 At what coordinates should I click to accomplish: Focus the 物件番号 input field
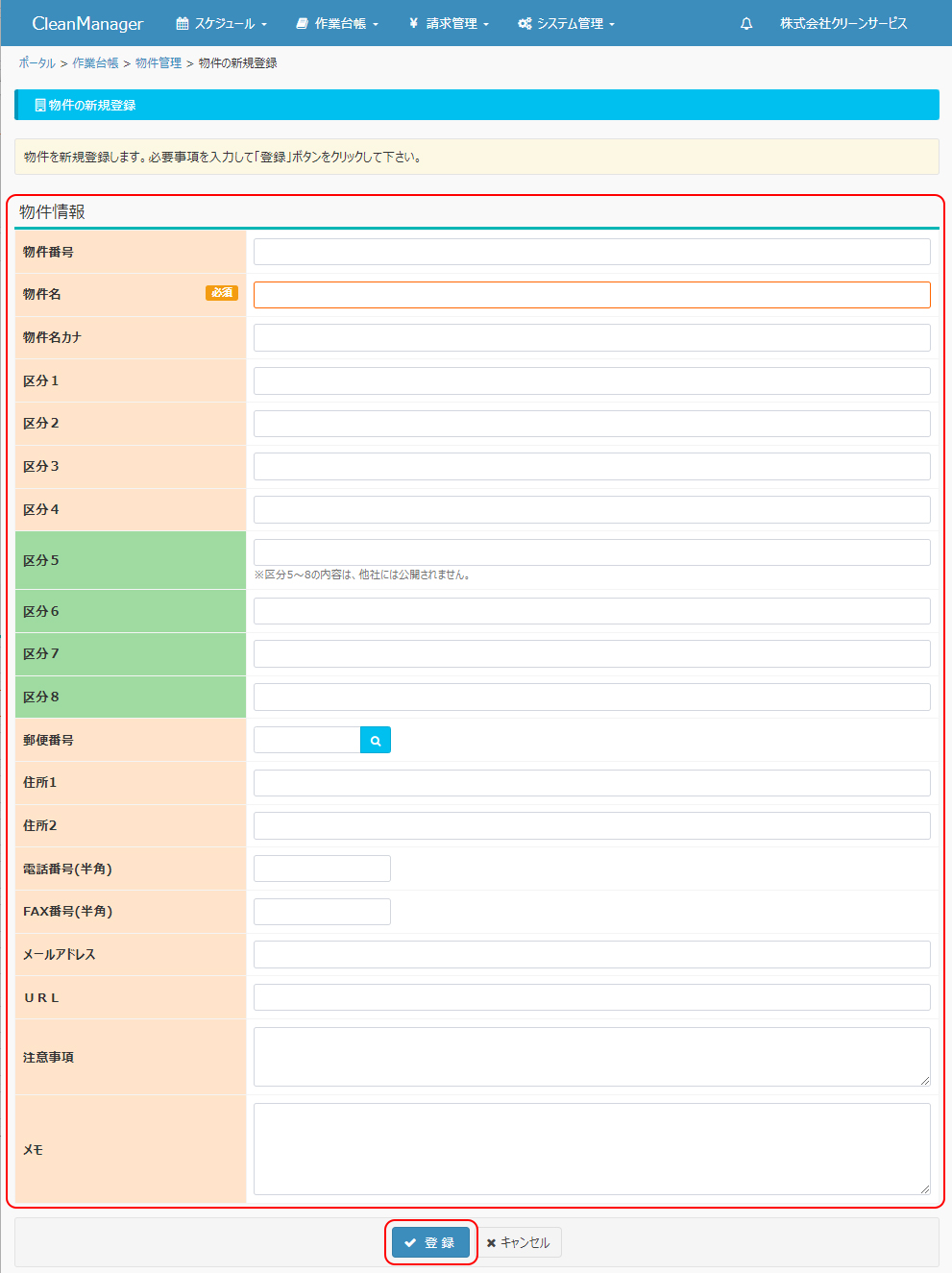pyautogui.click(x=592, y=252)
